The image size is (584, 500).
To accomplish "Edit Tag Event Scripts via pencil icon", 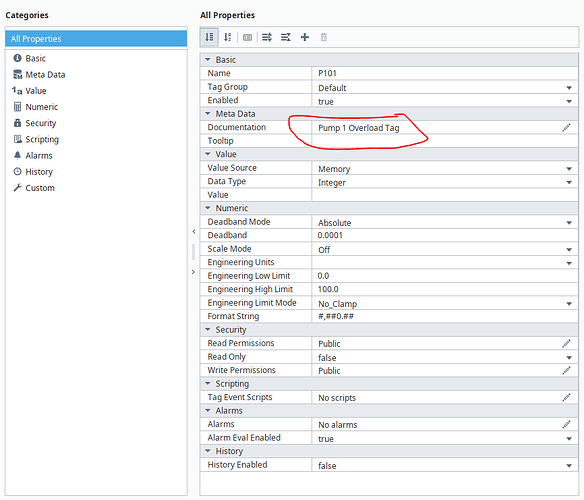I will (x=566, y=398).
